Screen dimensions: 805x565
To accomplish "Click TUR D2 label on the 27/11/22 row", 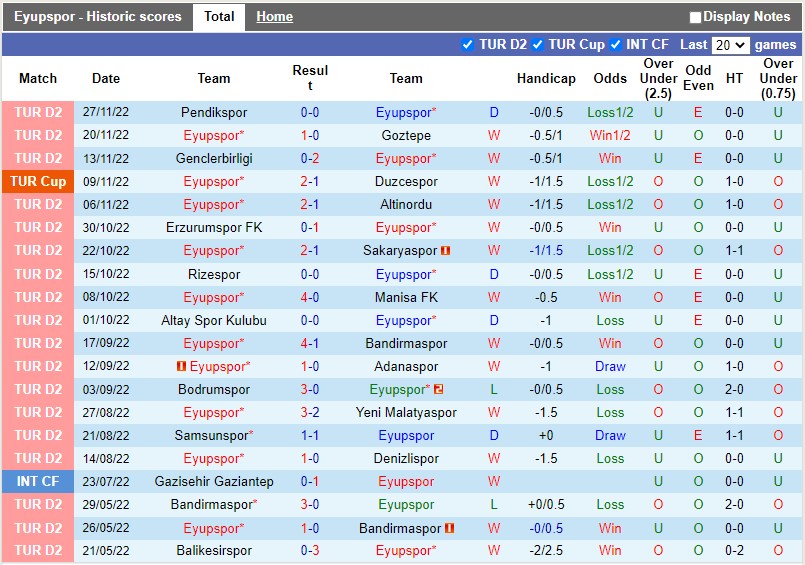I will [38, 112].
